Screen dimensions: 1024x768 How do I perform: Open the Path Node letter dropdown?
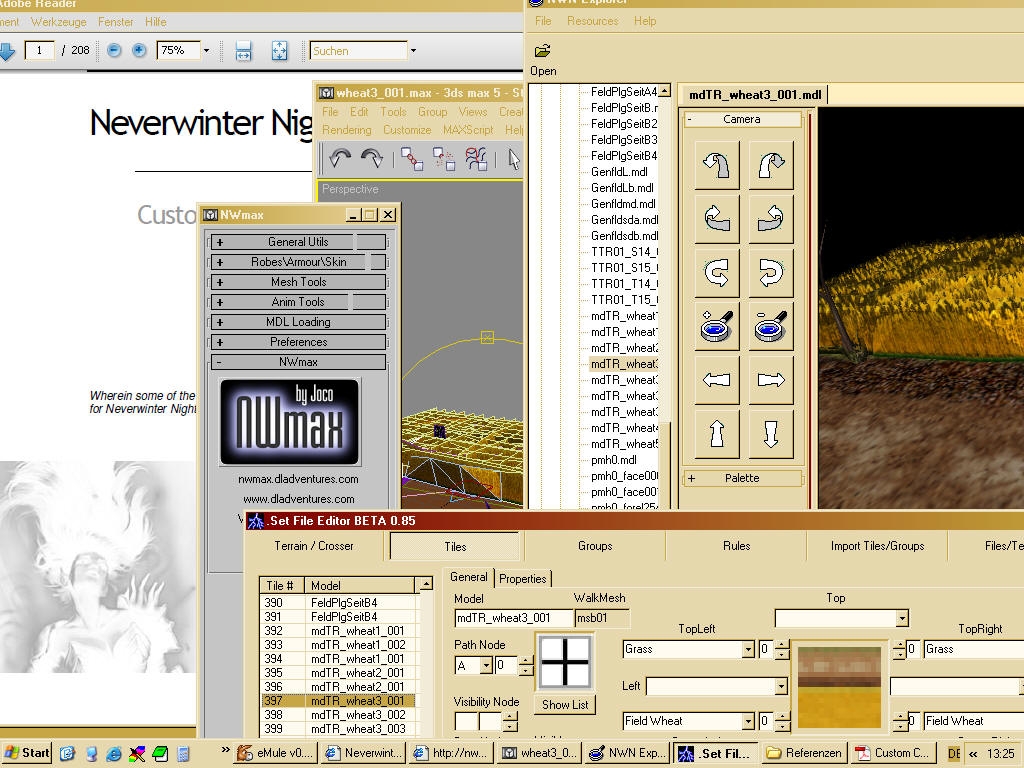[x=486, y=666]
